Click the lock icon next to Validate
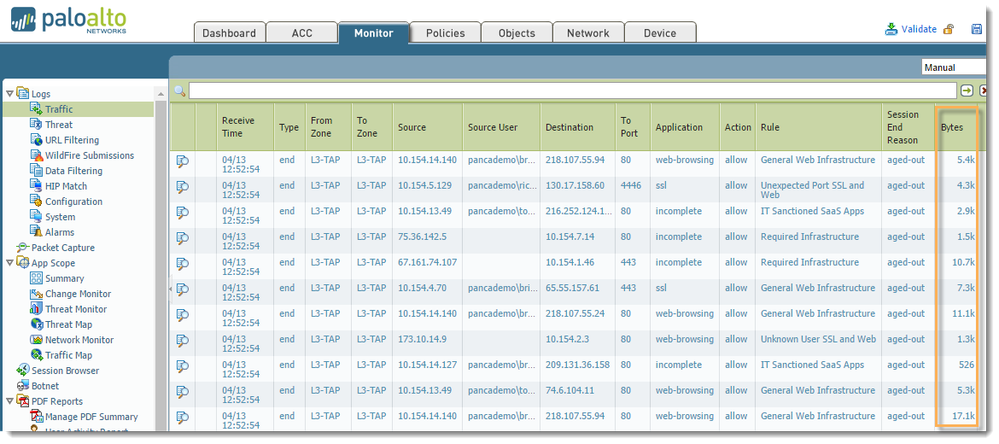The height and width of the screenshot is (444, 999). click(x=949, y=29)
